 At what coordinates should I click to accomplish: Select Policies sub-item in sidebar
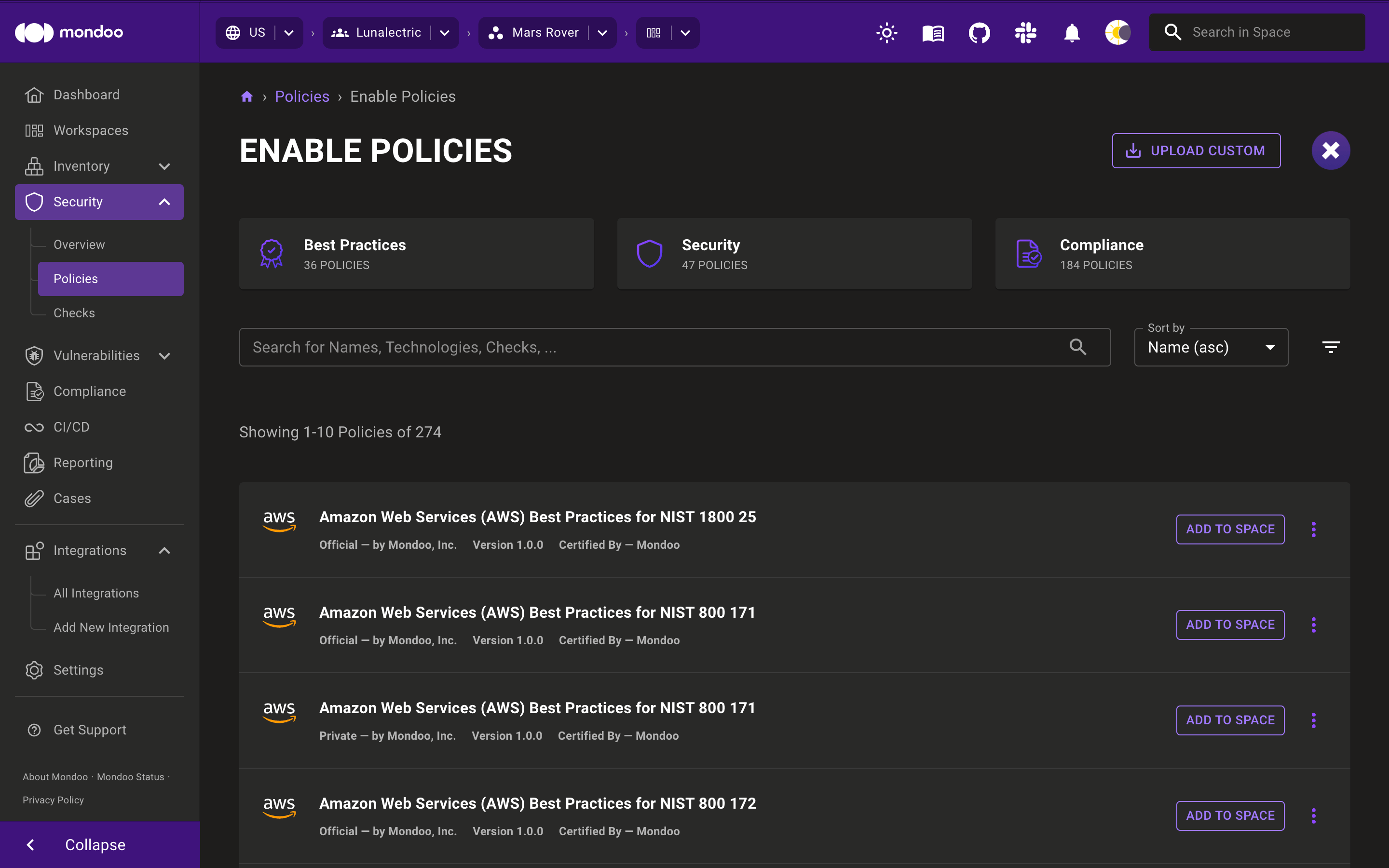111,279
